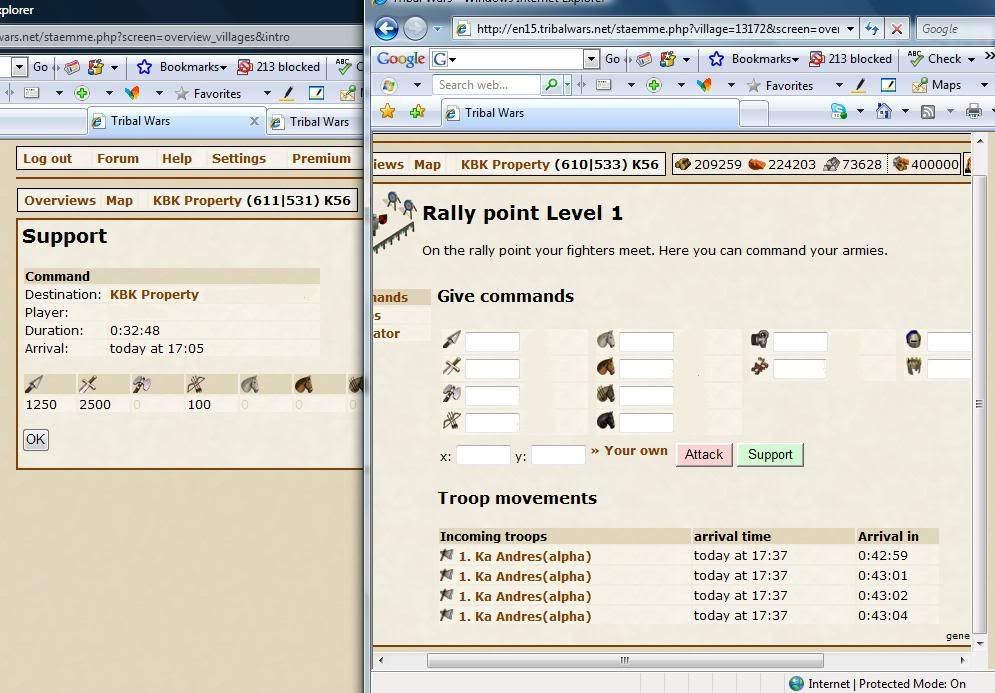Click the sword unit icon in Give commands
The width and height of the screenshot is (995, 693).
click(451, 367)
